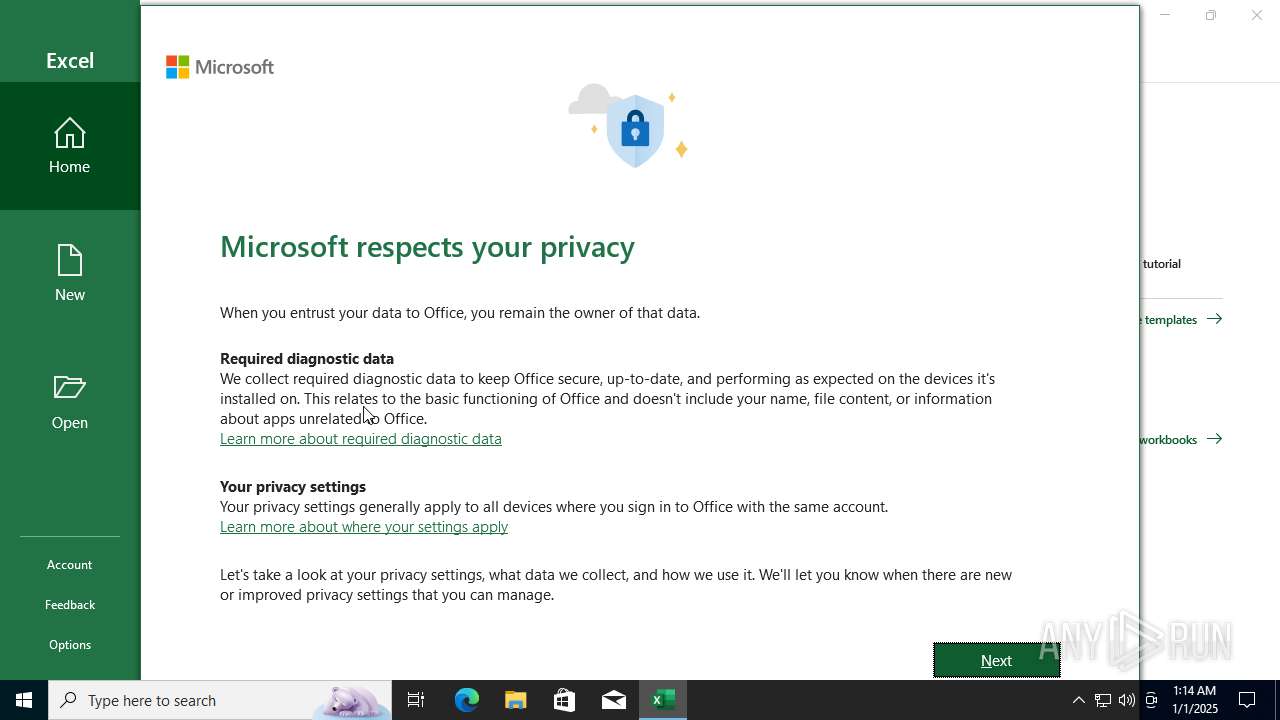Open Microsoft Store from taskbar
Screen dimensions: 1280x720
tap(564, 700)
